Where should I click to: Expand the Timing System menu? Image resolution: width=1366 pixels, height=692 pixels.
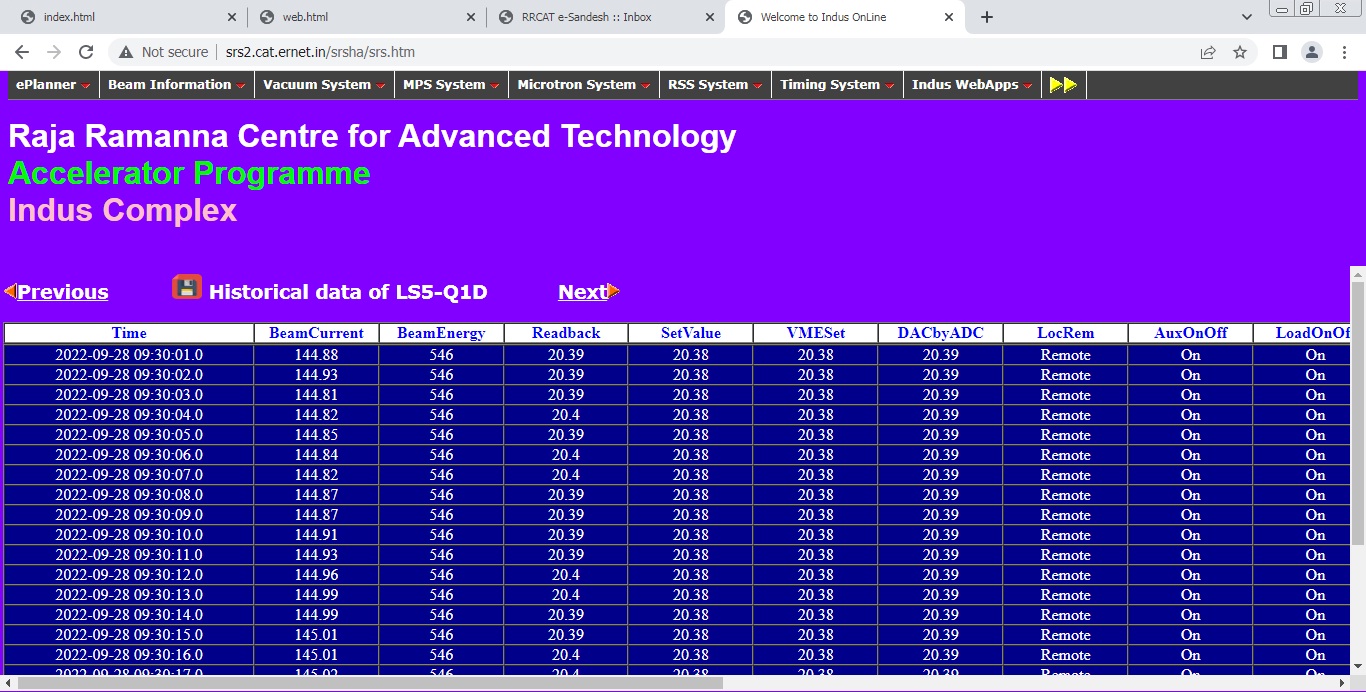[x=838, y=85]
